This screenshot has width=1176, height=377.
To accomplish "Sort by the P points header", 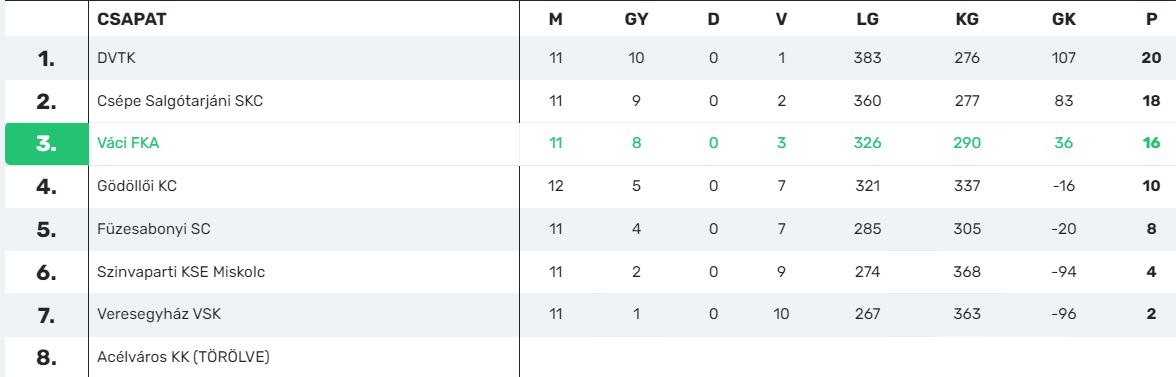I will pyautogui.click(x=1151, y=19).
